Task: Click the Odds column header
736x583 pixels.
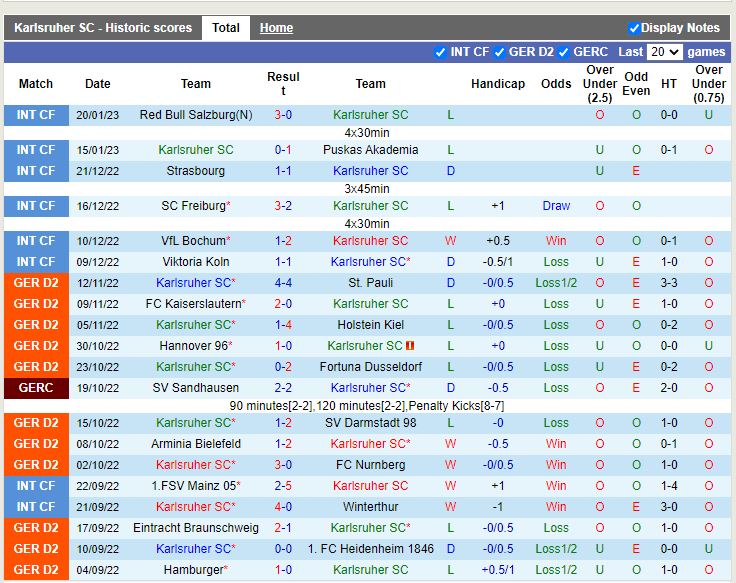Action: [x=556, y=84]
